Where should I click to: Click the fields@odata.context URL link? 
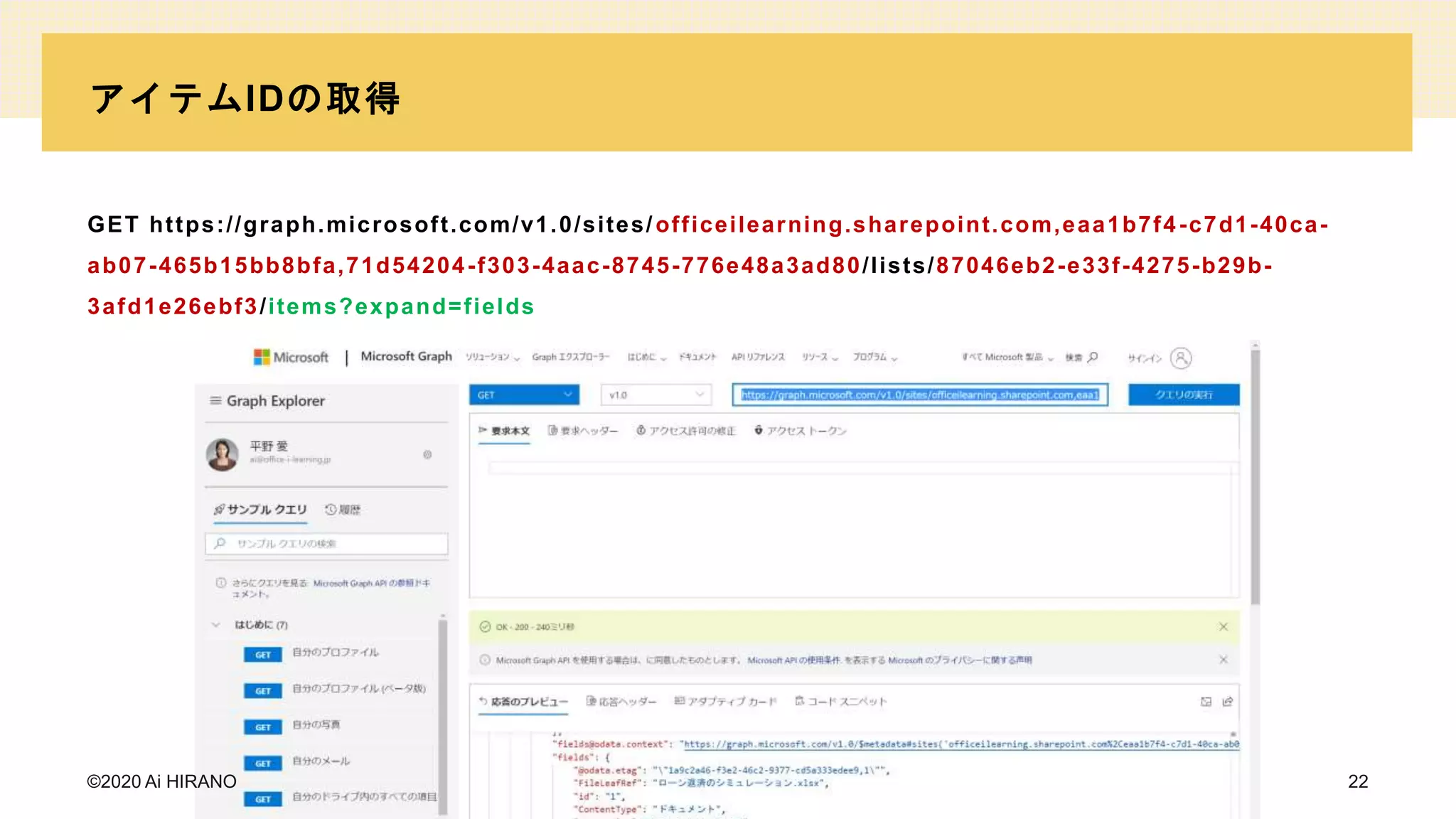(x=961, y=744)
